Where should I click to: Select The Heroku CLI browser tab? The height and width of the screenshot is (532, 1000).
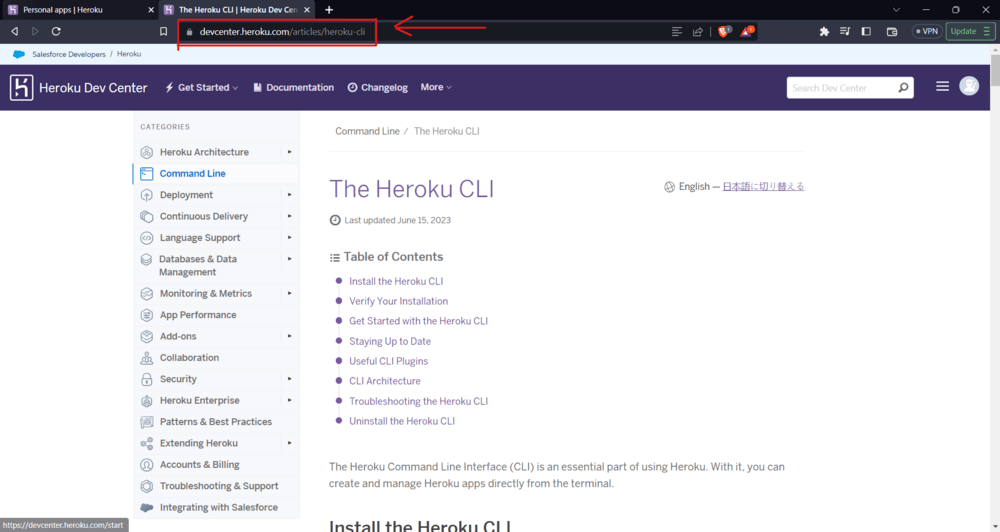click(237, 10)
